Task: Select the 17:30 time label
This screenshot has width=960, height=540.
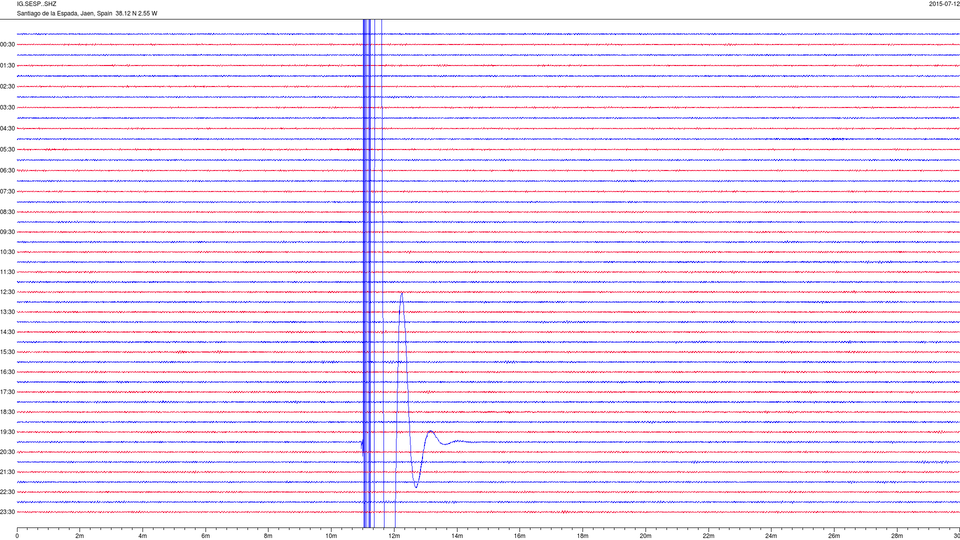Action: click(7, 392)
